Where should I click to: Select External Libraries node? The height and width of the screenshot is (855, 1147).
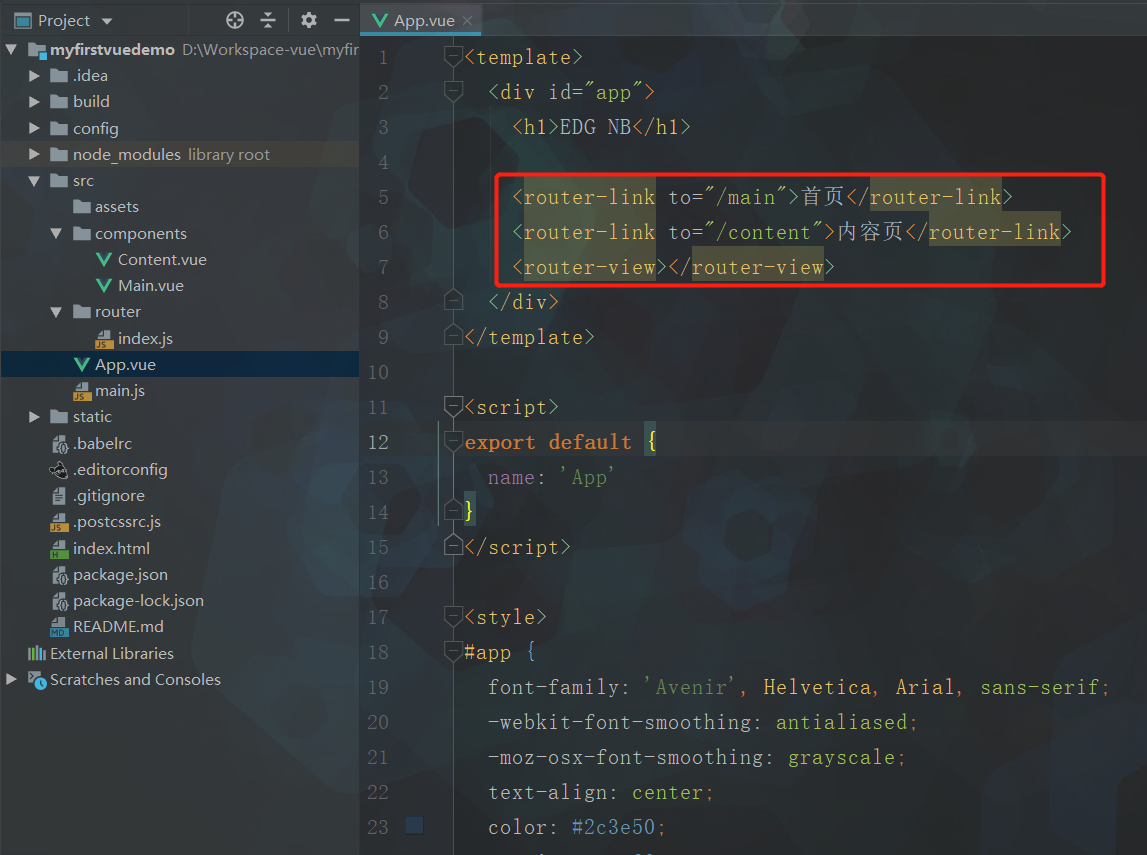pos(112,653)
